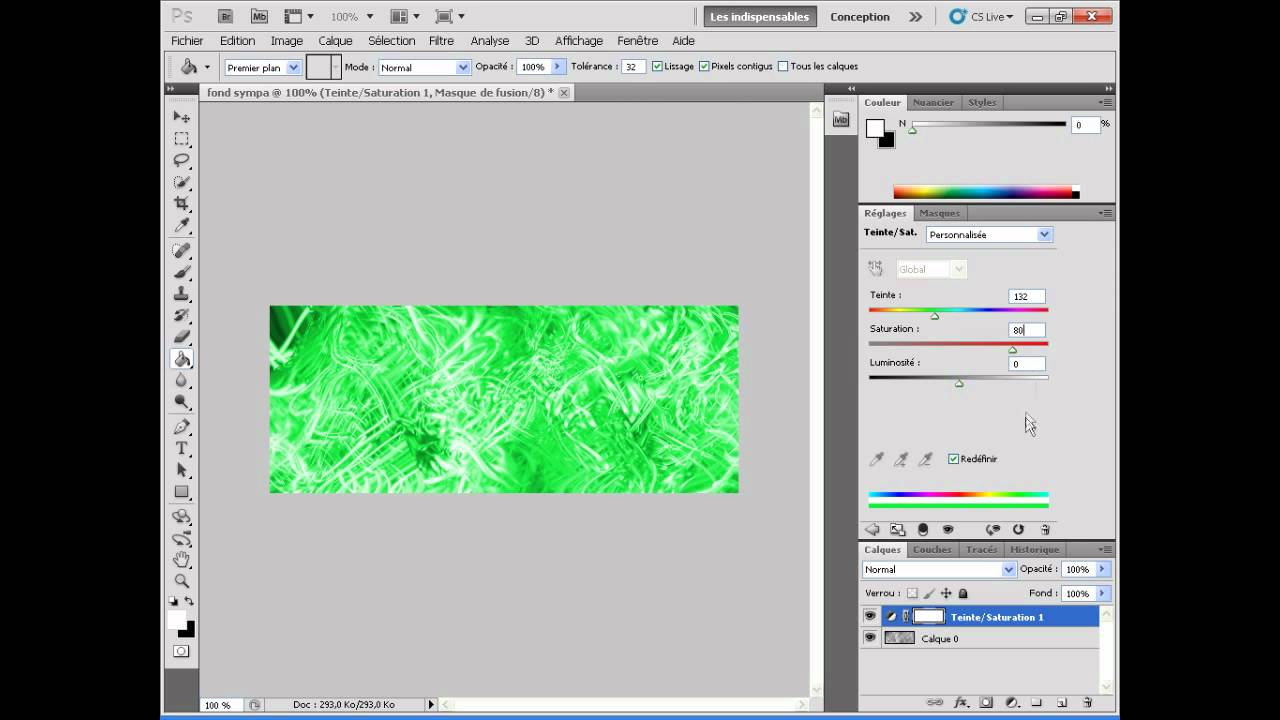Toggle adjustment visibility eye in the Réglages panel
Viewport: 1280px width, 720px height.
[x=948, y=530]
